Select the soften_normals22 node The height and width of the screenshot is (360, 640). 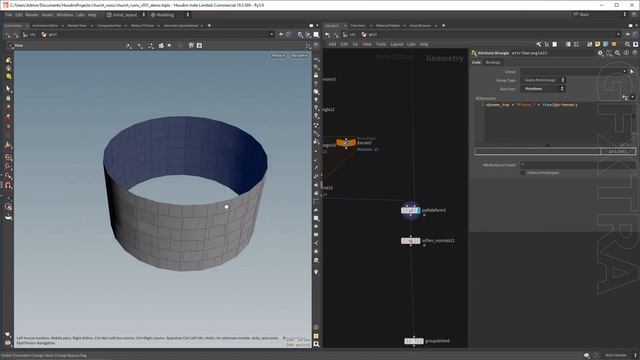point(410,241)
